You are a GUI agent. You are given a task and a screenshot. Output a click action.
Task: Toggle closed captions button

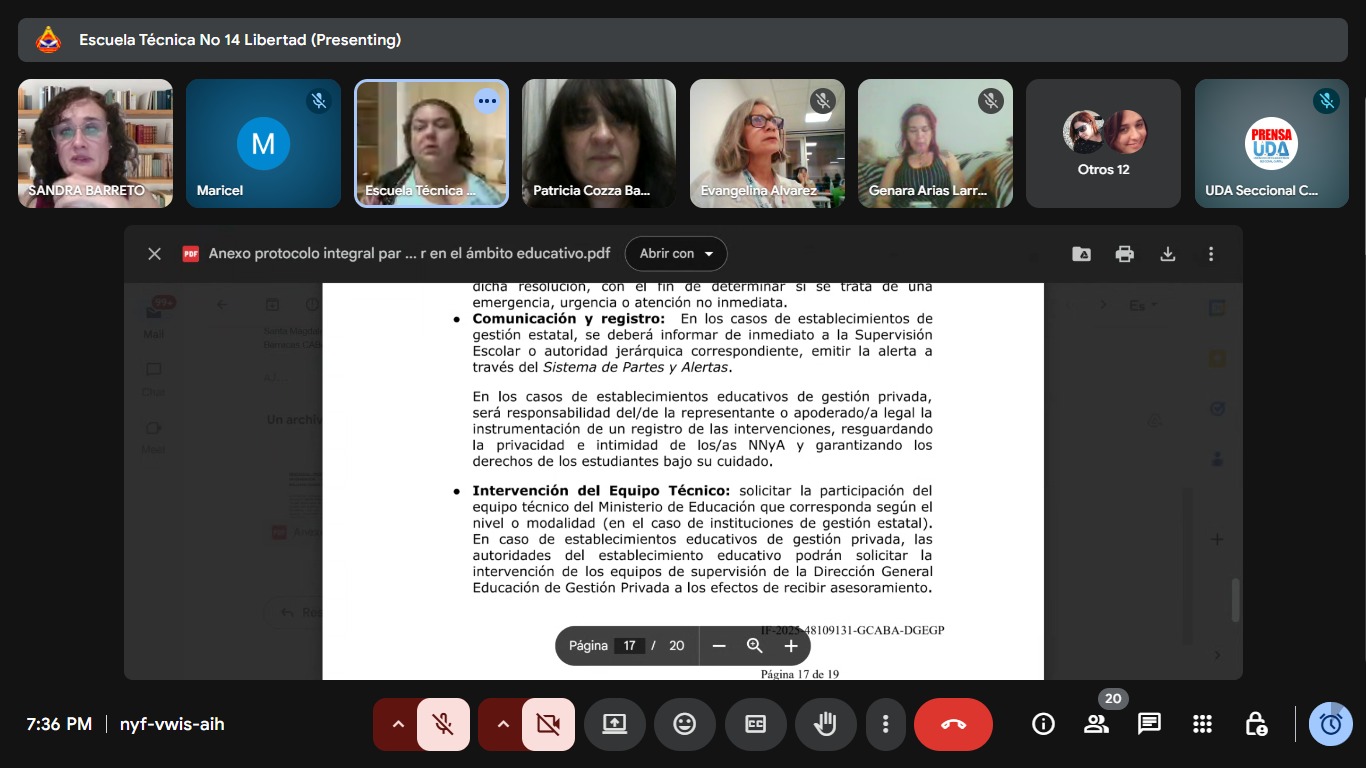coord(755,724)
